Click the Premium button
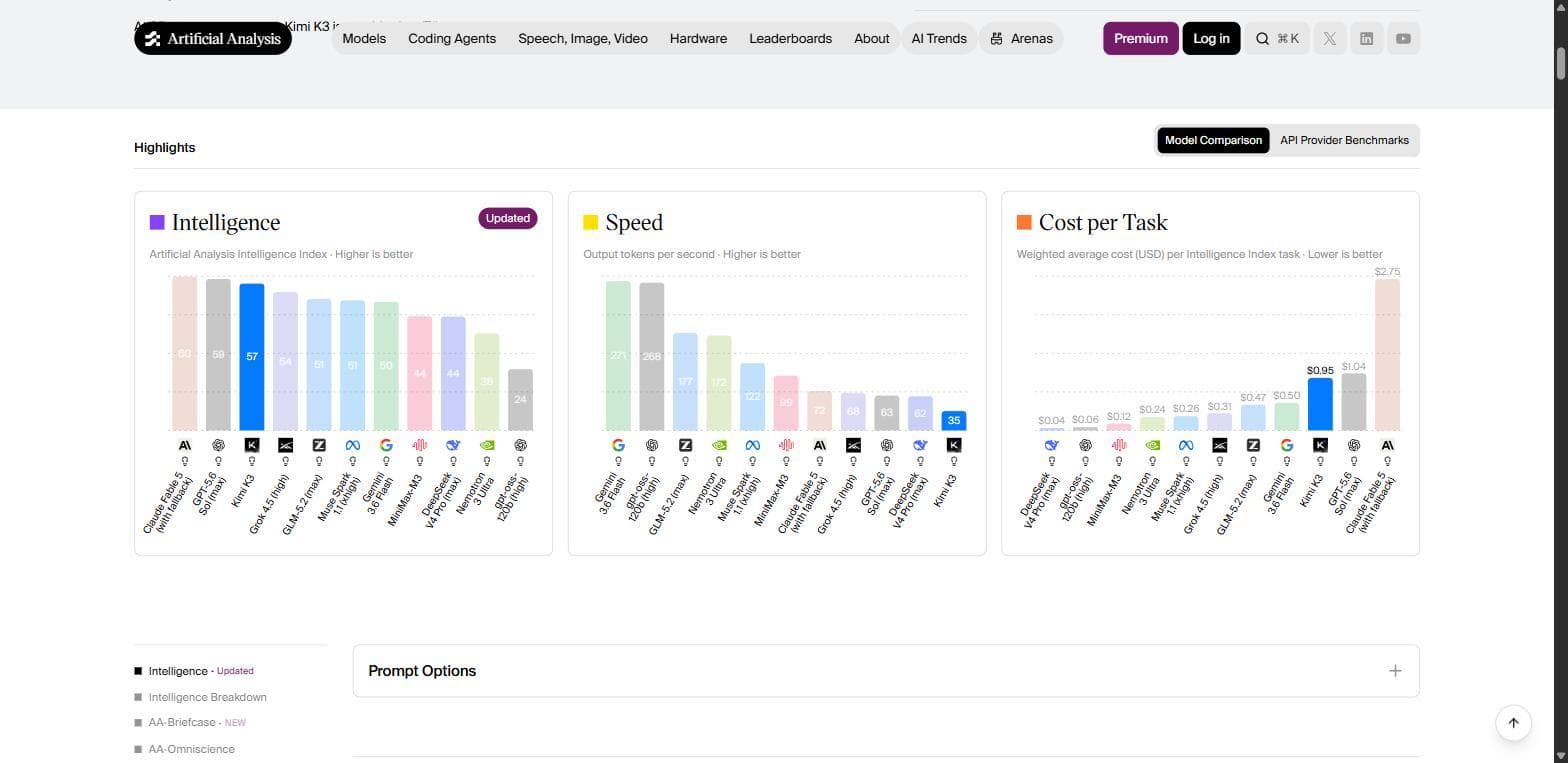 click(x=1140, y=39)
